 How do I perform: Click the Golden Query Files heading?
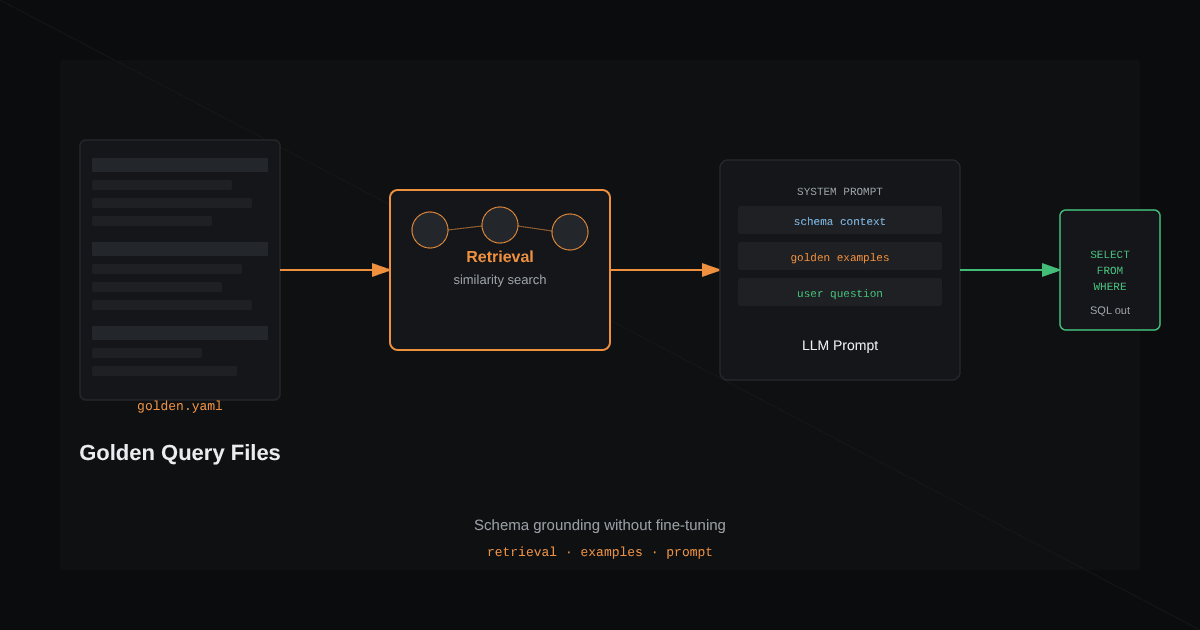180,453
